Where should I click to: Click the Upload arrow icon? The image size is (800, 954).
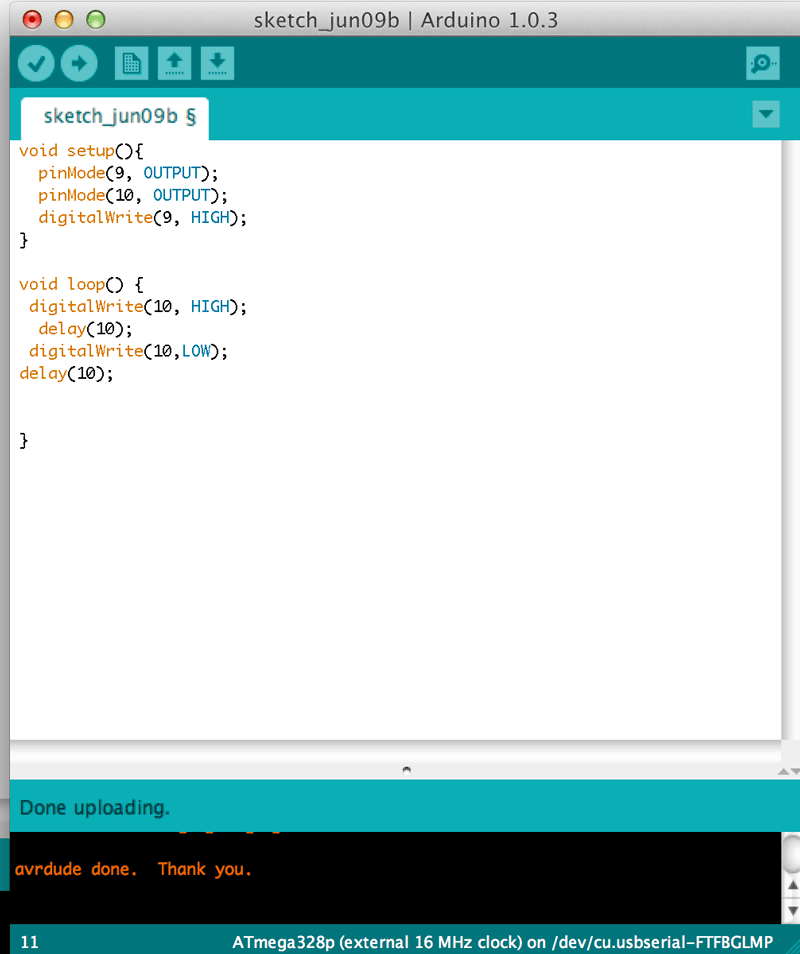click(79, 63)
